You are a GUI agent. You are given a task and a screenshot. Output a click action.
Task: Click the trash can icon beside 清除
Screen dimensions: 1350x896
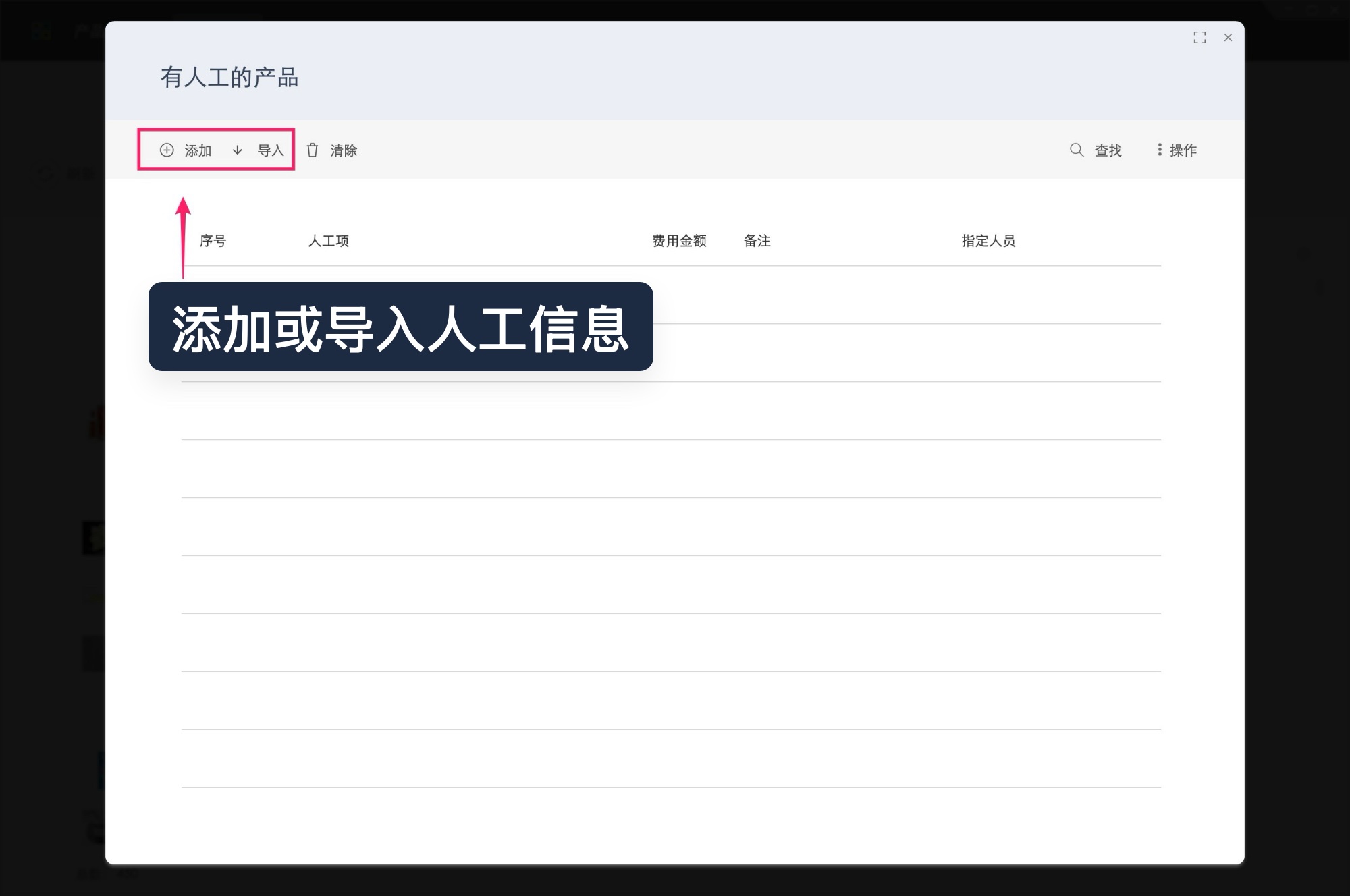point(313,150)
